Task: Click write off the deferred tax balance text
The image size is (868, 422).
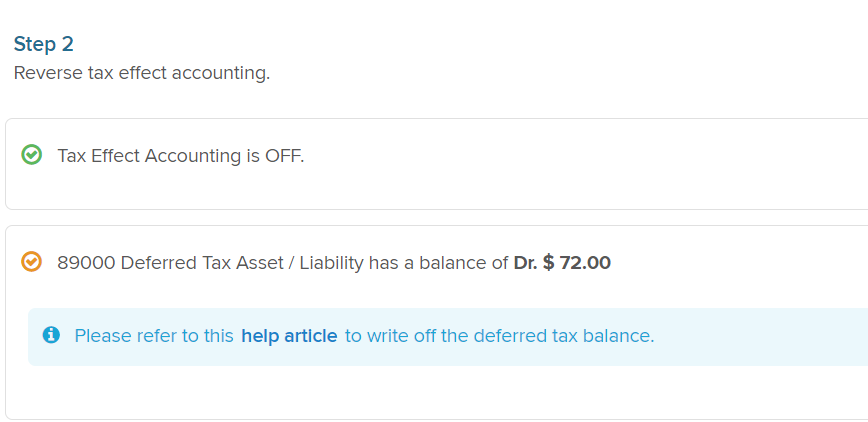Action: pyautogui.click(x=499, y=336)
